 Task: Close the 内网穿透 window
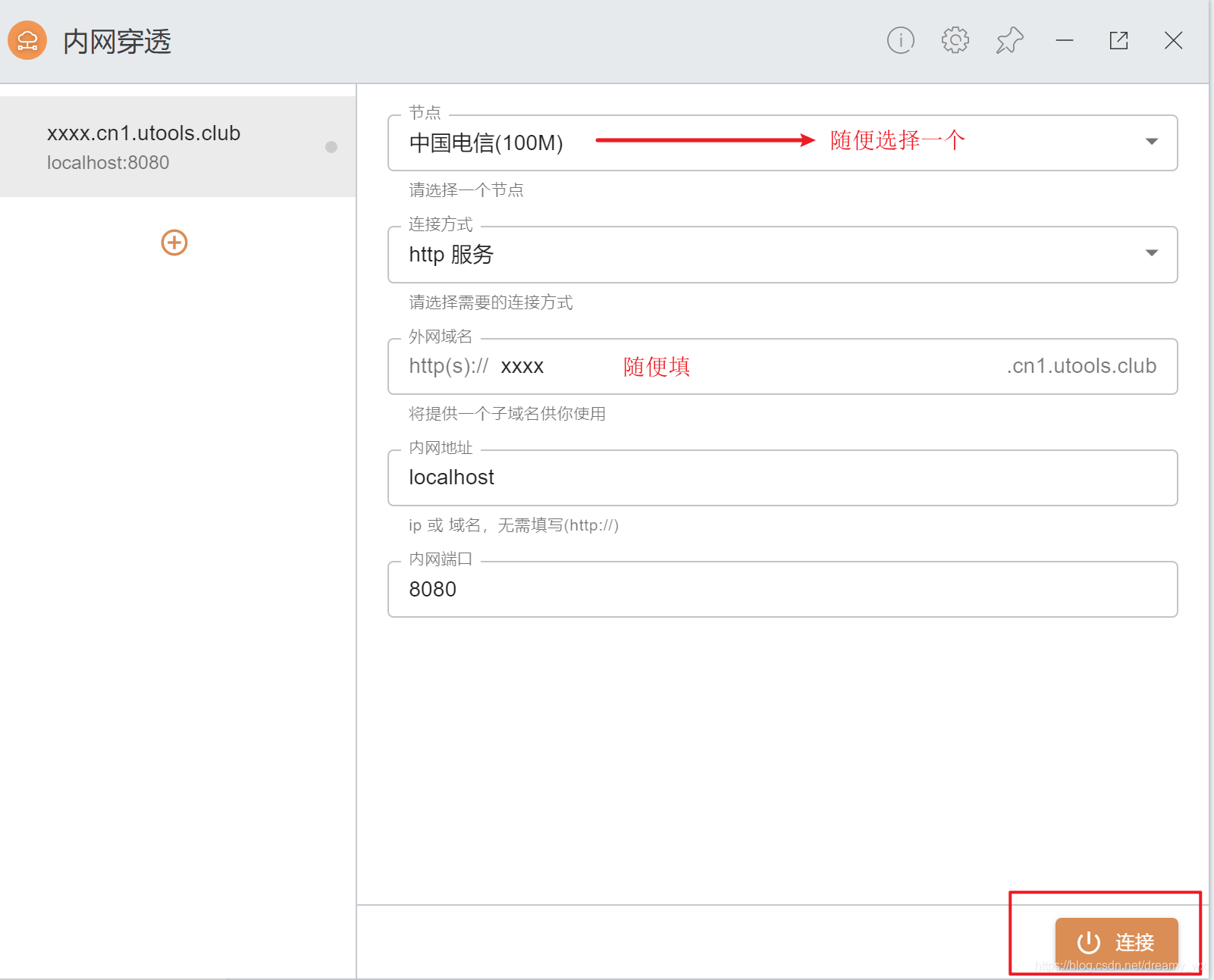click(x=1174, y=40)
